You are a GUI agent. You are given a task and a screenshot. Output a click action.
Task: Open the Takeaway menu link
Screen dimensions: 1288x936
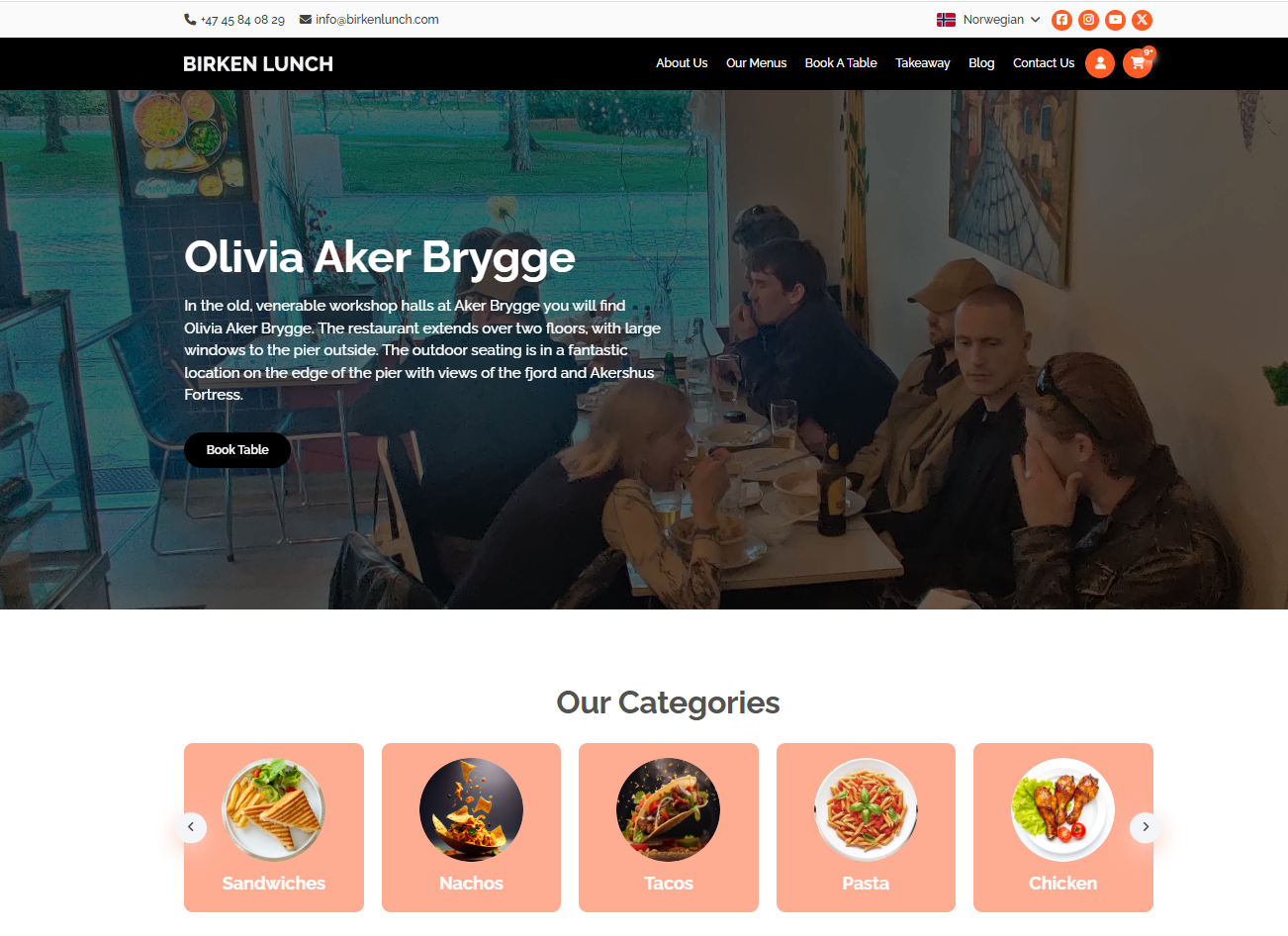click(923, 63)
